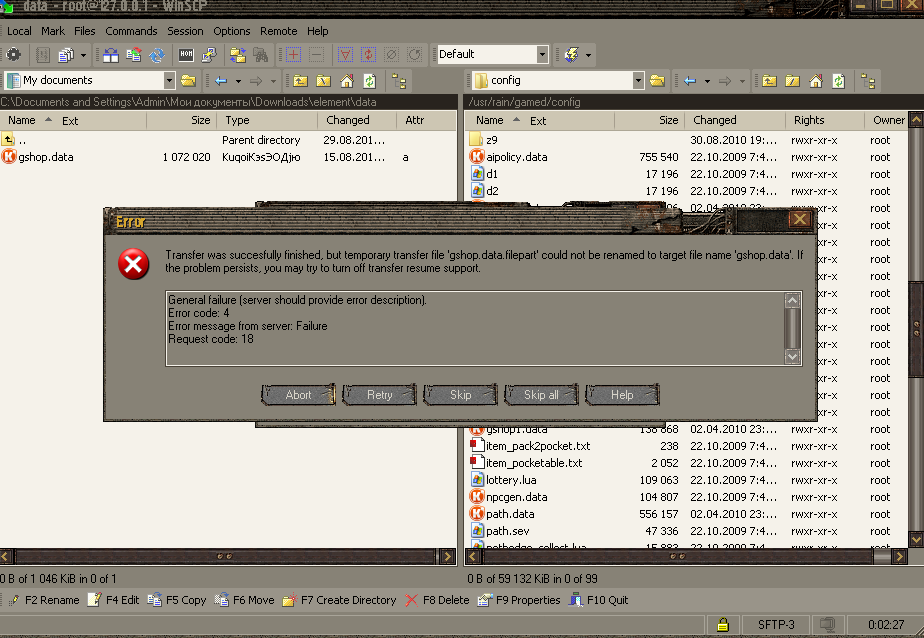
Task: Go to remote home directory icon
Action: [816, 81]
